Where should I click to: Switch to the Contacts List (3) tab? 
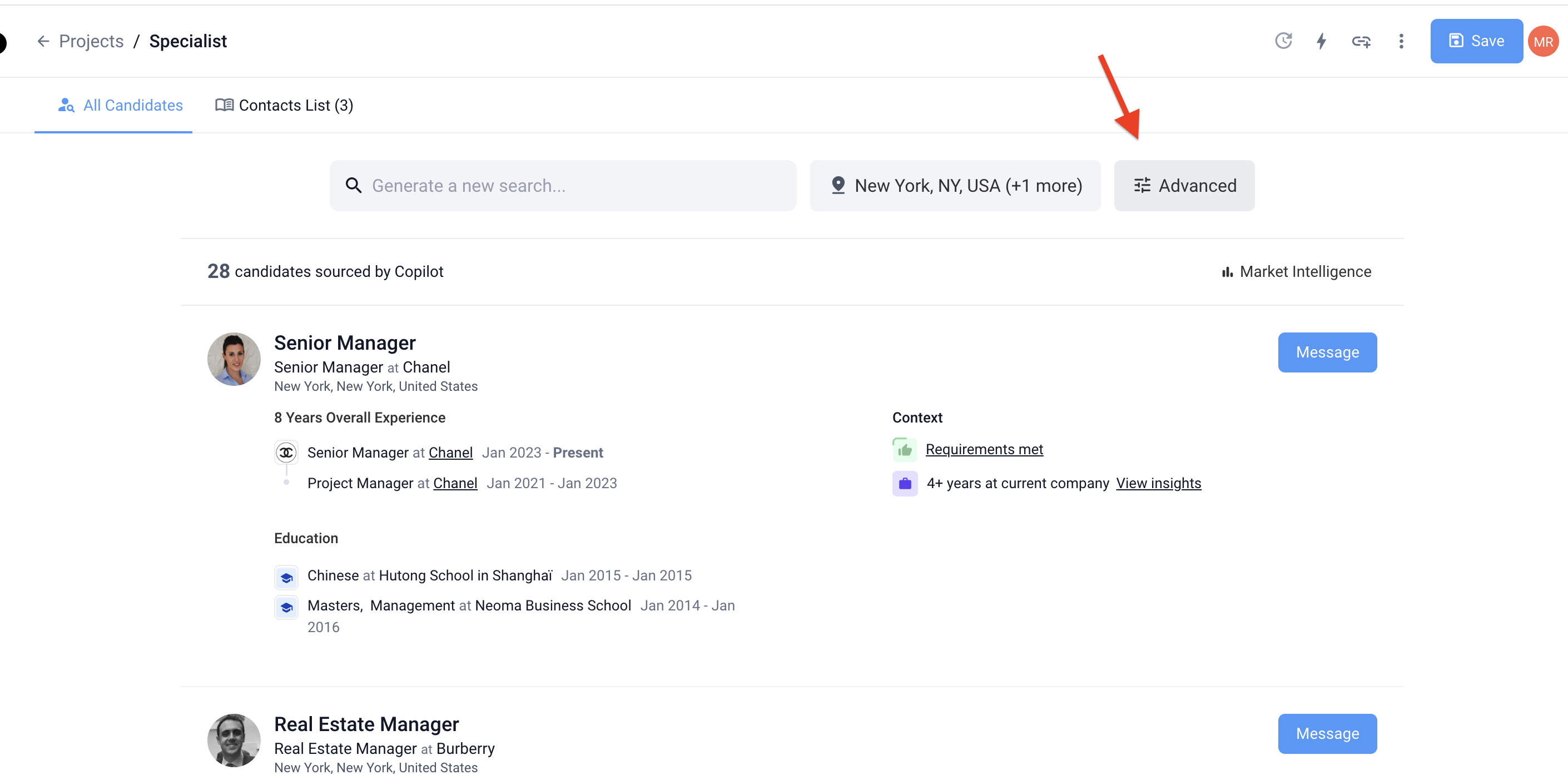tap(284, 105)
